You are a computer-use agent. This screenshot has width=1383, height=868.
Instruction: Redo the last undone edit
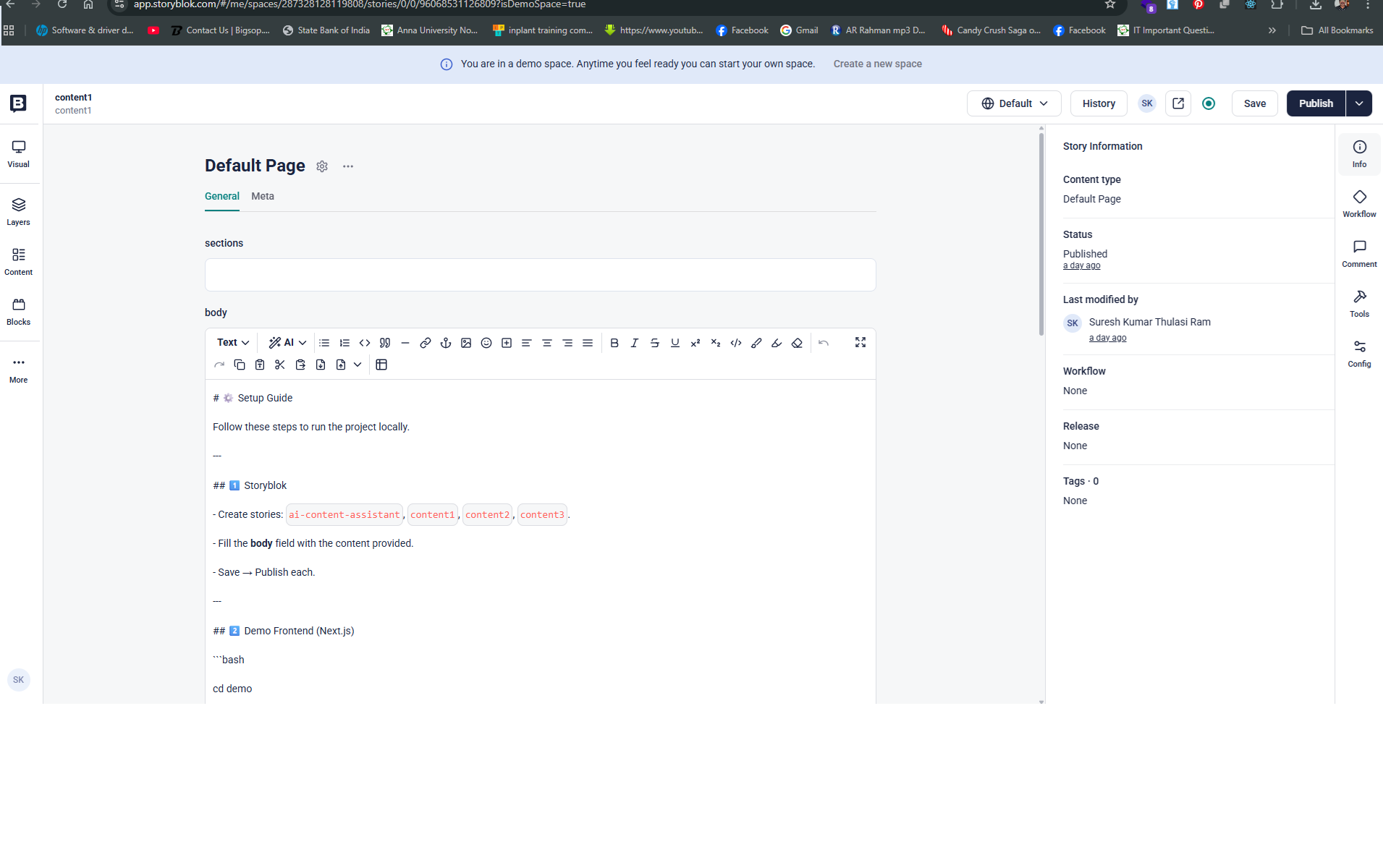click(x=219, y=365)
